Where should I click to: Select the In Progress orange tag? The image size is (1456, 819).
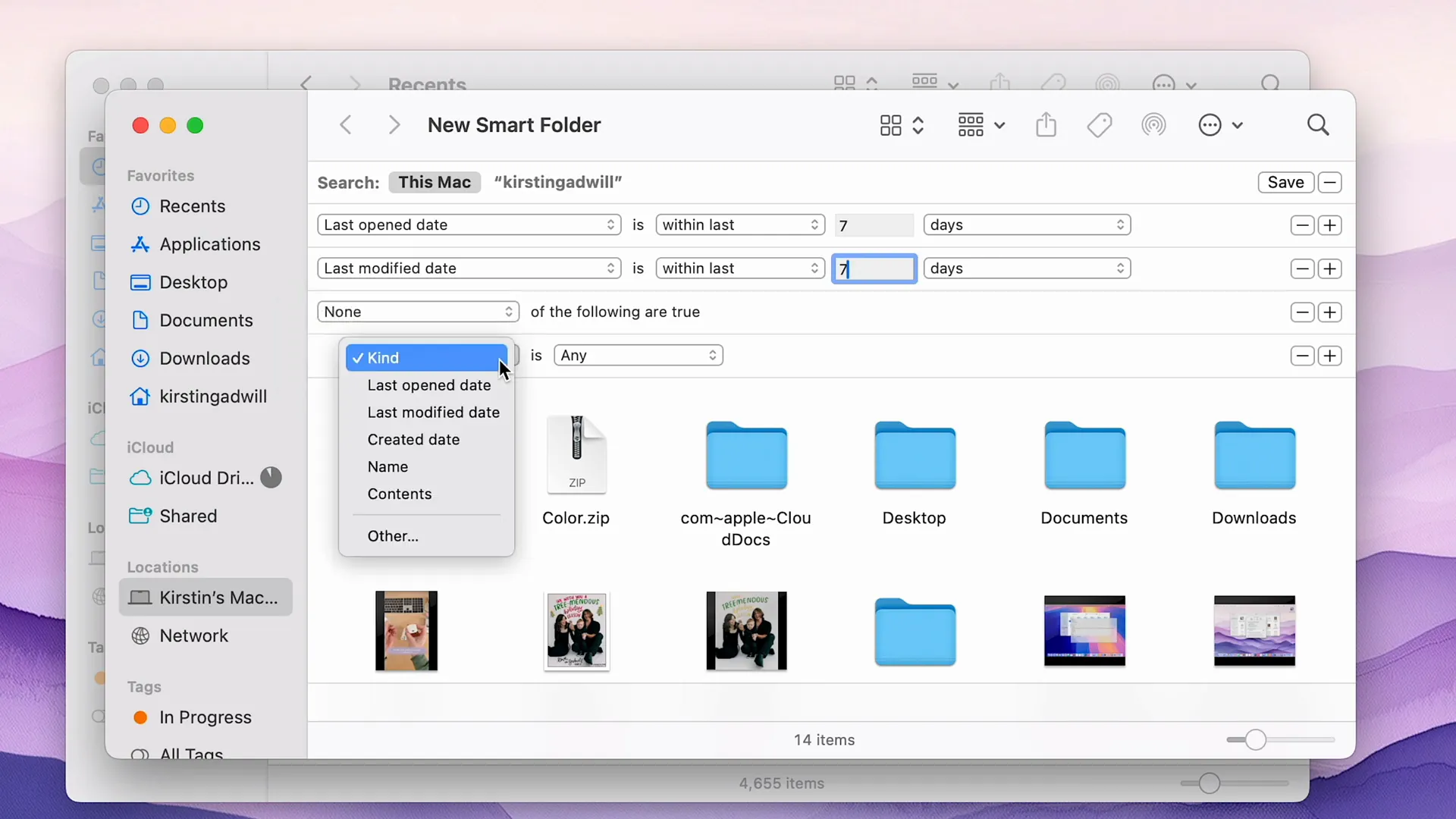(205, 717)
